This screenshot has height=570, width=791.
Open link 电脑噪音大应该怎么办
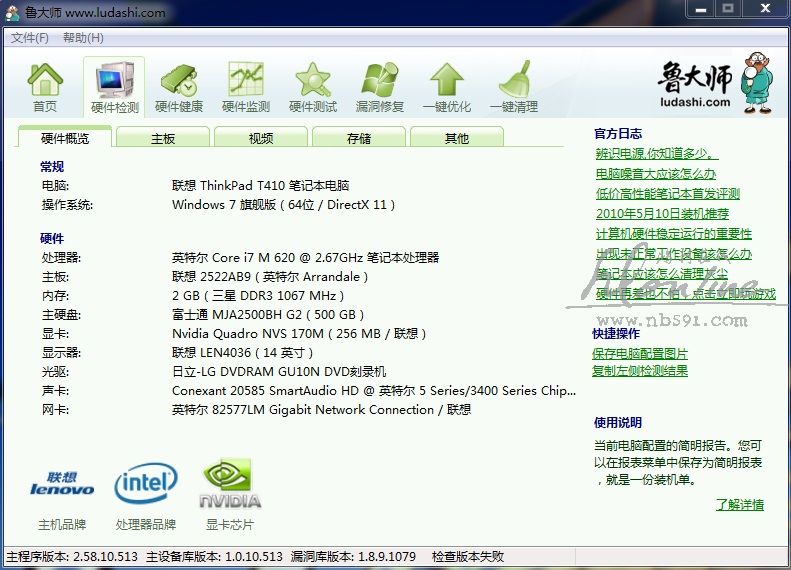[656, 174]
